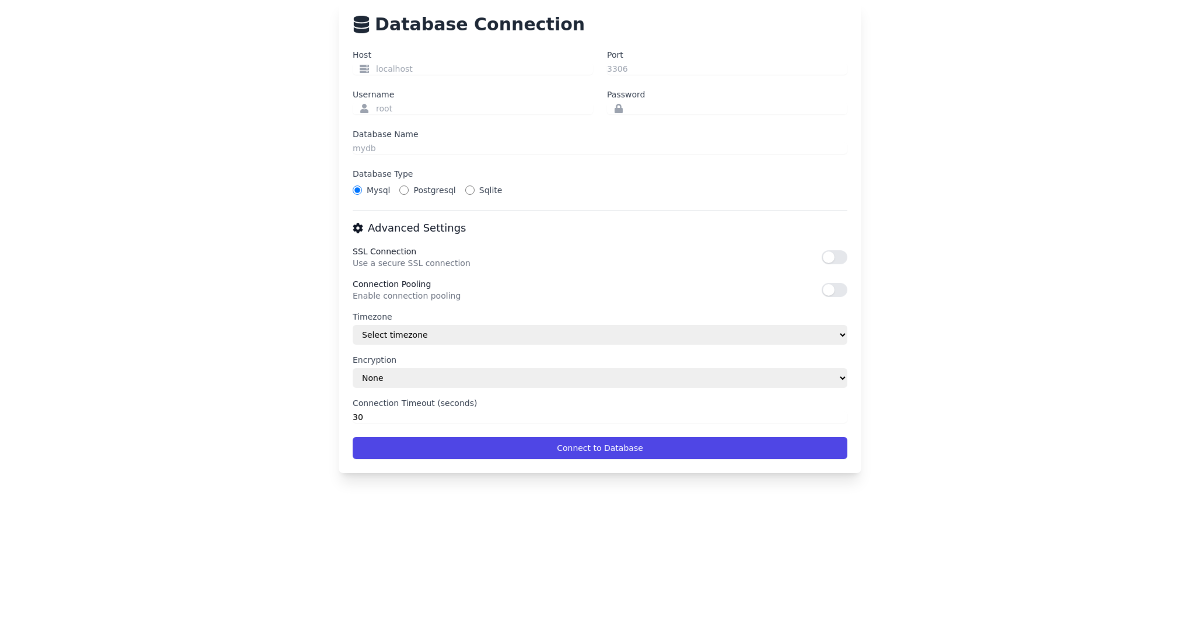Choose Sqlite as database type
Viewport: 1200px width, 630px height.
click(x=470, y=190)
